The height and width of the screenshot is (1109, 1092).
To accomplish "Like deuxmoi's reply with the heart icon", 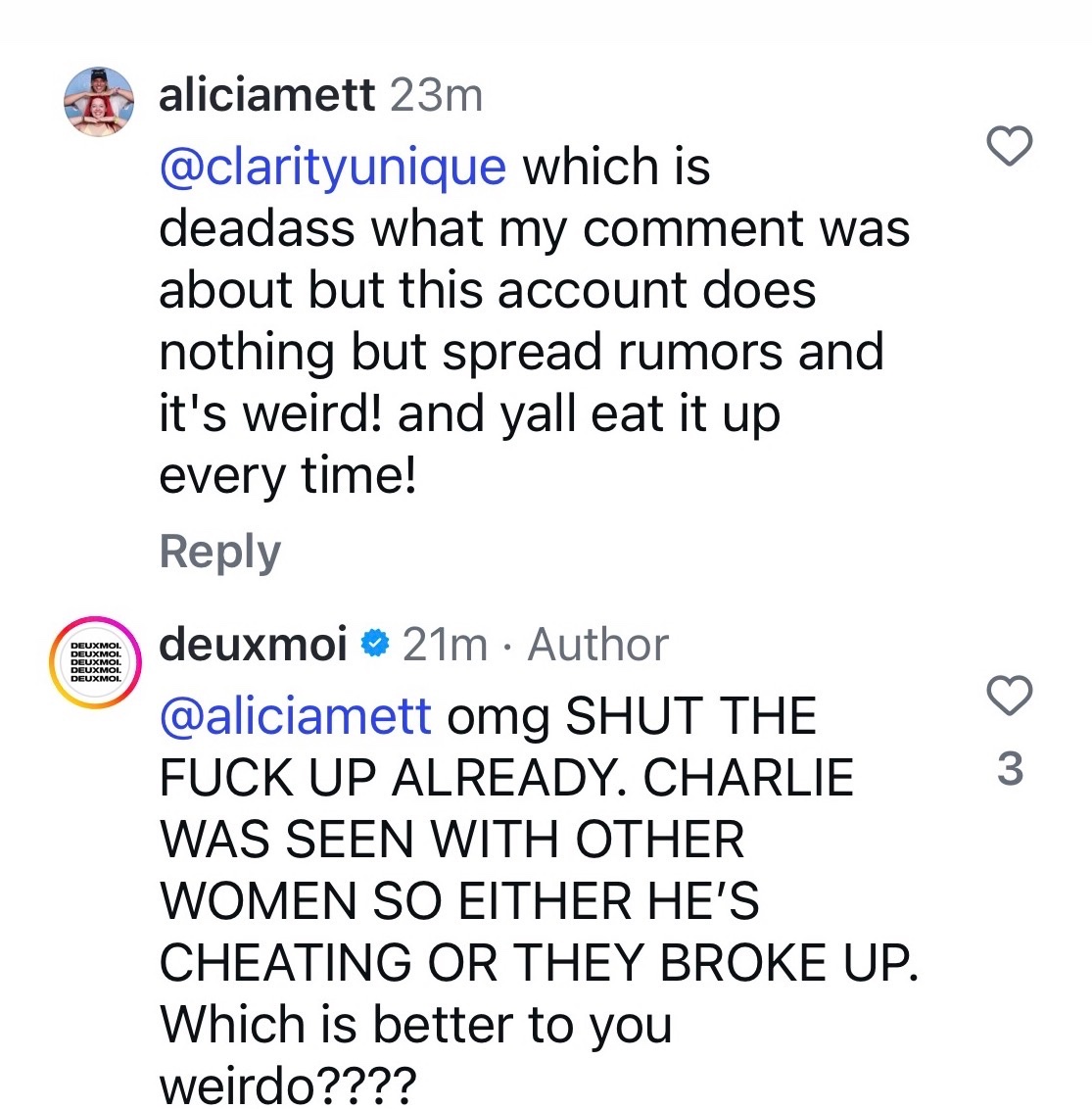I will tap(1010, 696).
